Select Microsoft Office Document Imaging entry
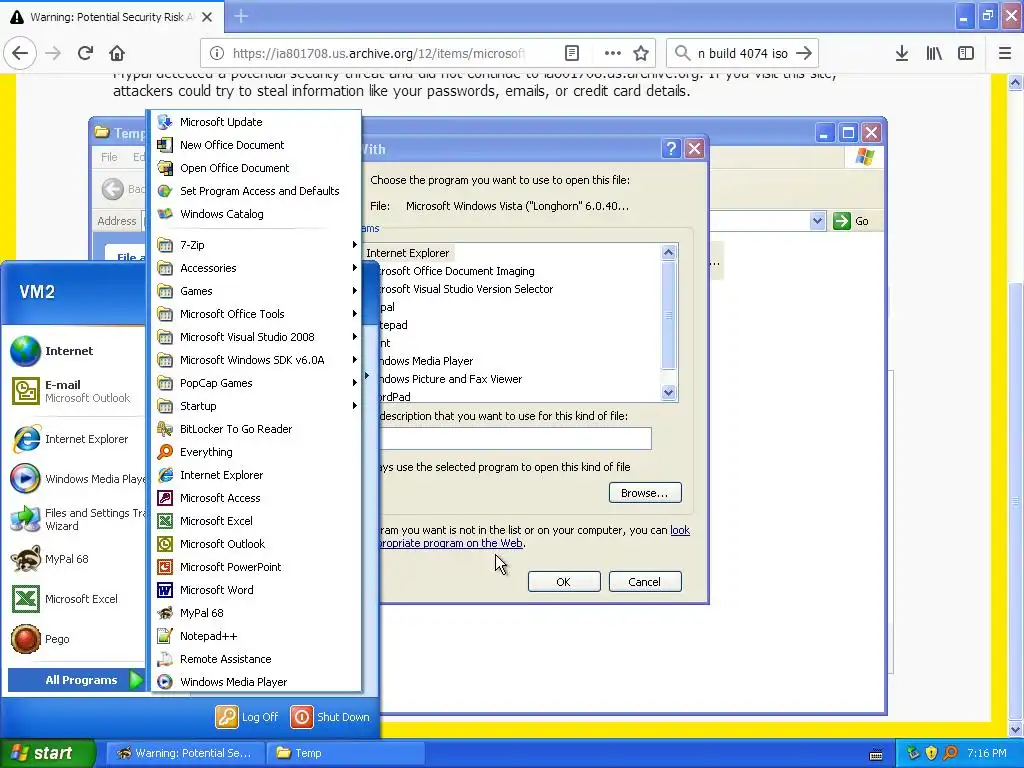 [x=456, y=271]
